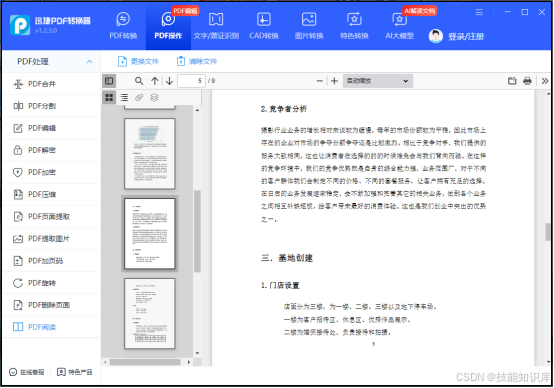This screenshot has height=388, width=554.
Task: Select the page 4 thumbnail with chart
Action: coord(150,154)
